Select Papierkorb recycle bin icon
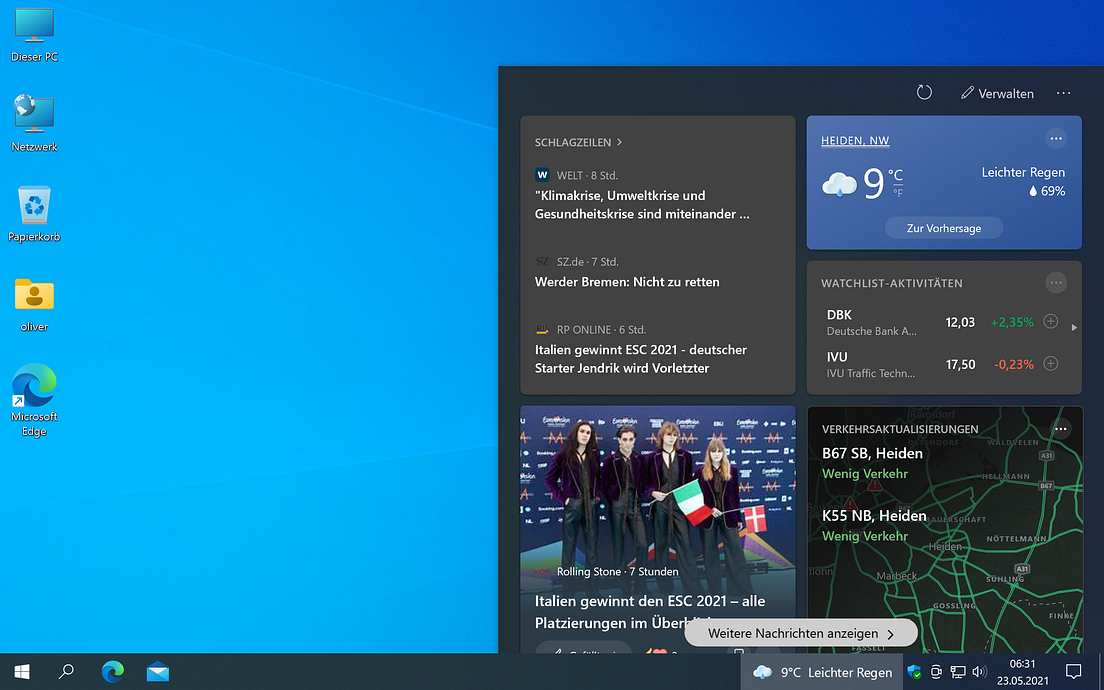The height and width of the screenshot is (690, 1104). coord(34,214)
